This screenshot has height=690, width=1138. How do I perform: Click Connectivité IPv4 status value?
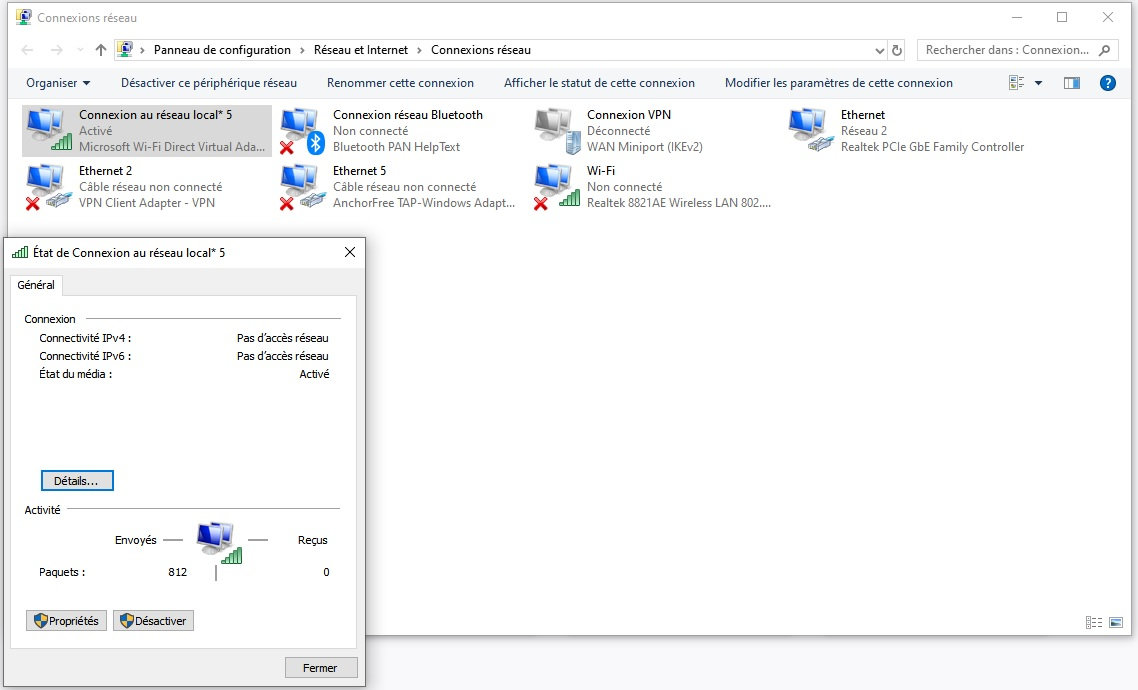click(282, 338)
